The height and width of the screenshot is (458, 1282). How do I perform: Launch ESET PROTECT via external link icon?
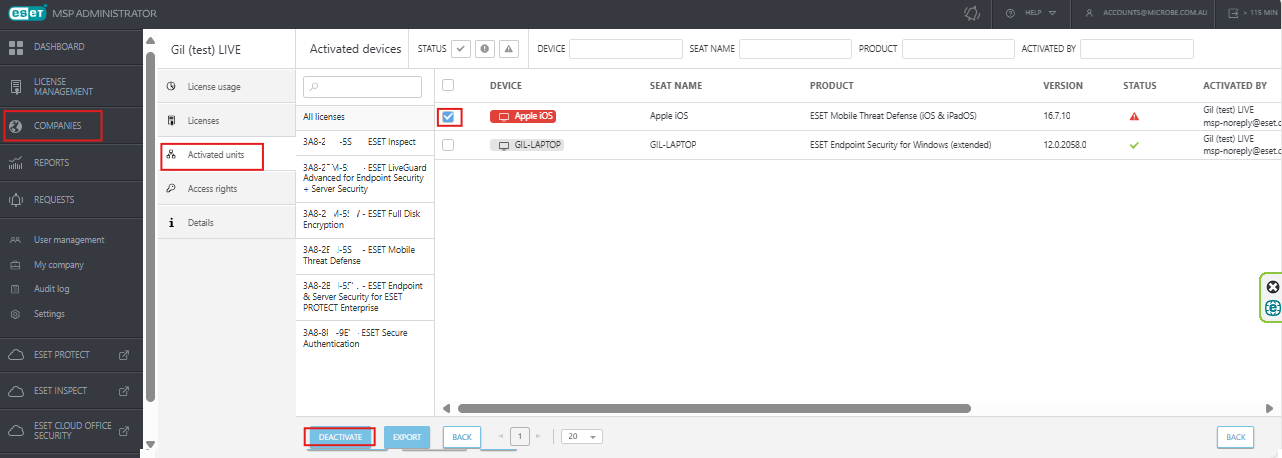pos(124,355)
